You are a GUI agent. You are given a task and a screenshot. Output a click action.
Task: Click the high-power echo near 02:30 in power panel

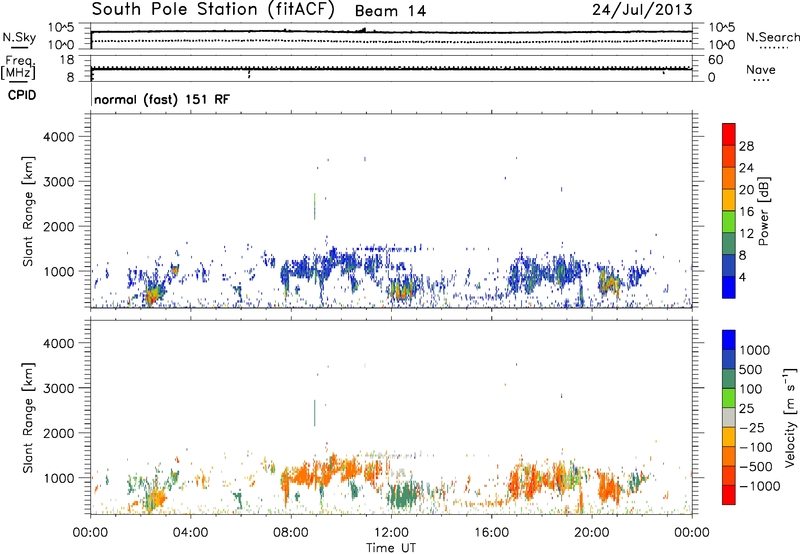tap(152, 295)
